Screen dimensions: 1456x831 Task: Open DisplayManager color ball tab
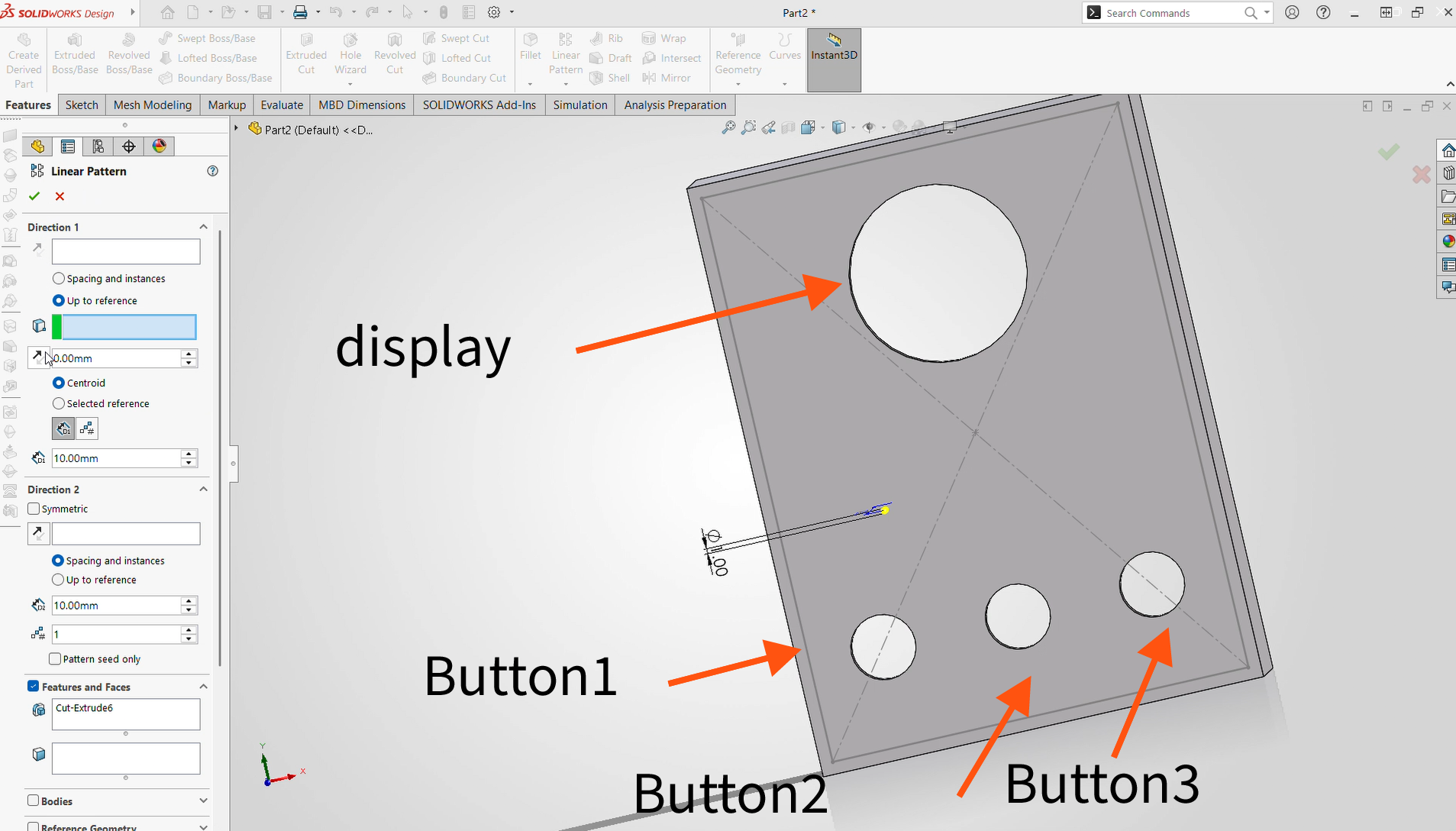tap(160, 146)
